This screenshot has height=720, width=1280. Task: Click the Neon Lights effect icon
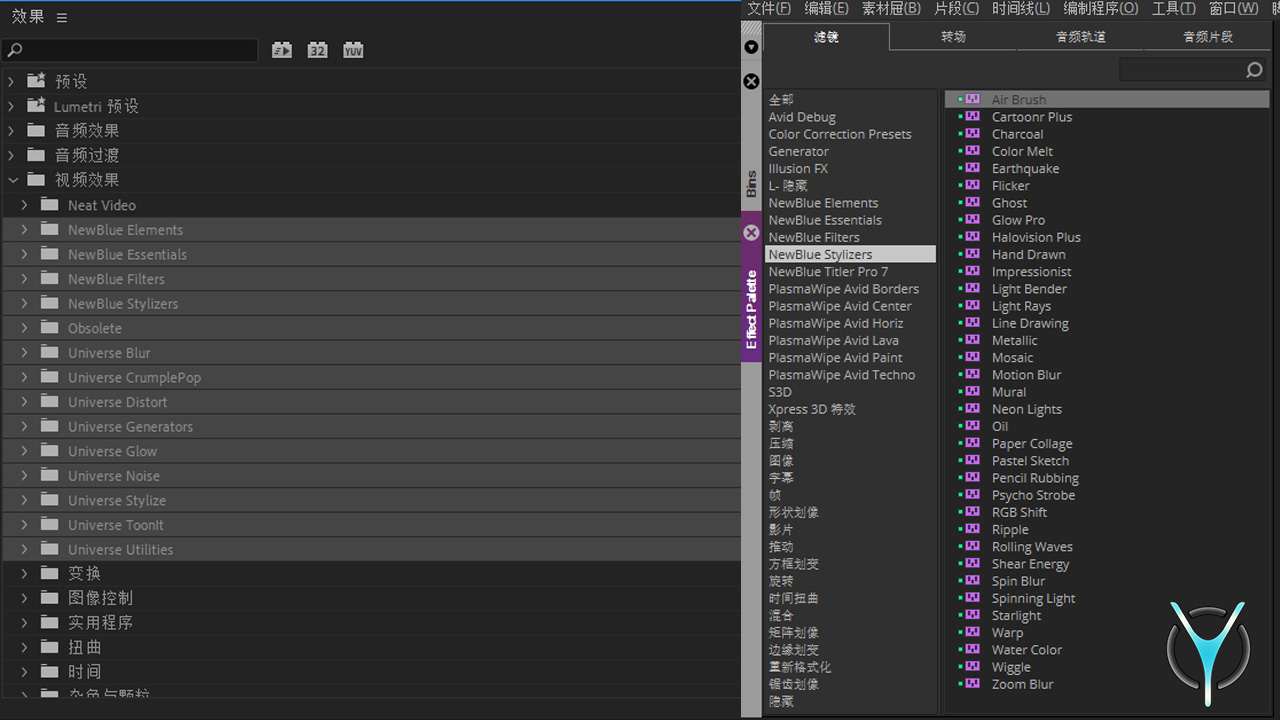tap(972, 408)
